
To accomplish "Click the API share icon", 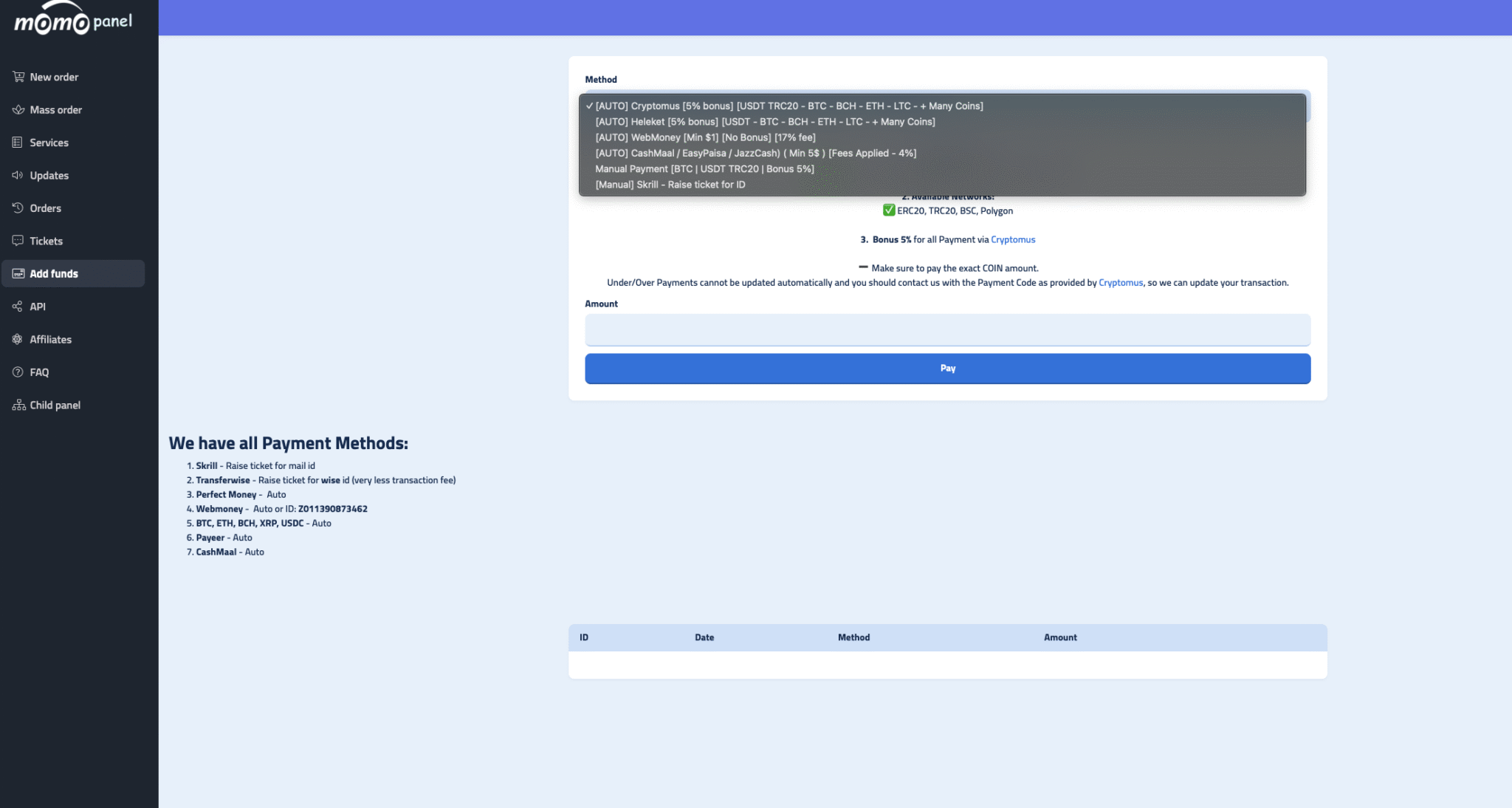I will 18,307.
